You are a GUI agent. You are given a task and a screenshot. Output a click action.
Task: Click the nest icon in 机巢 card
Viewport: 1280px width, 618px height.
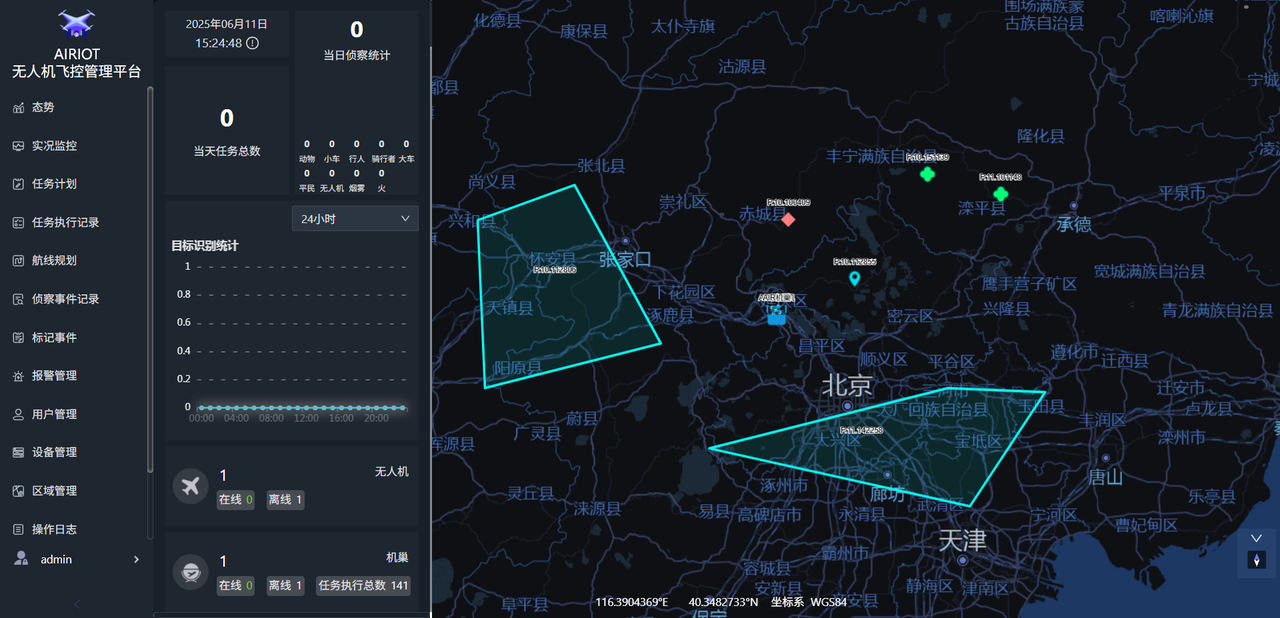(x=190, y=572)
